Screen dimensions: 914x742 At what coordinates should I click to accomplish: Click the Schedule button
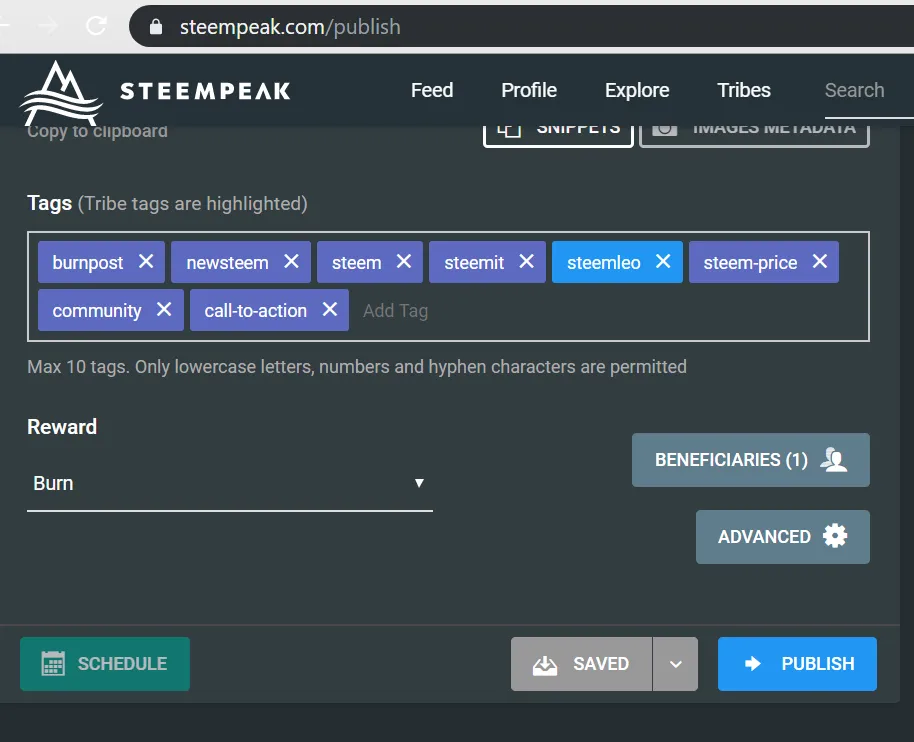tap(105, 664)
